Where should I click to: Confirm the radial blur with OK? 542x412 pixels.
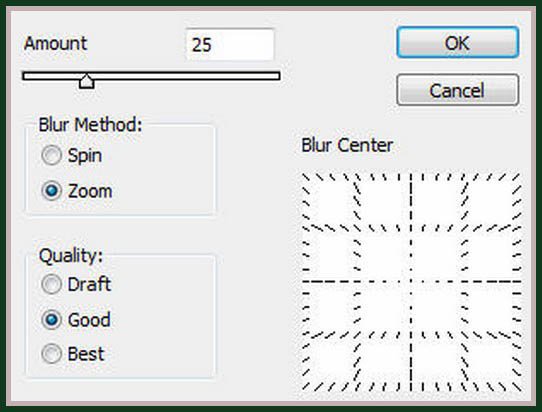tap(458, 43)
